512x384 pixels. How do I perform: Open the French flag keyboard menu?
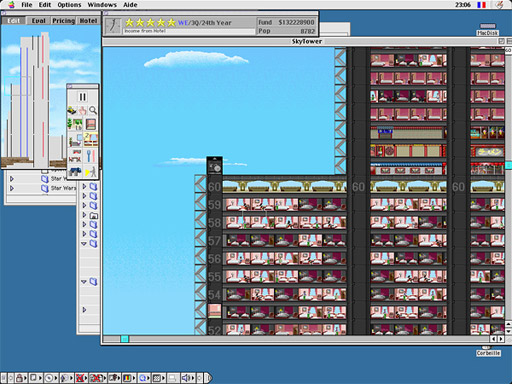pyautogui.click(x=481, y=5)
